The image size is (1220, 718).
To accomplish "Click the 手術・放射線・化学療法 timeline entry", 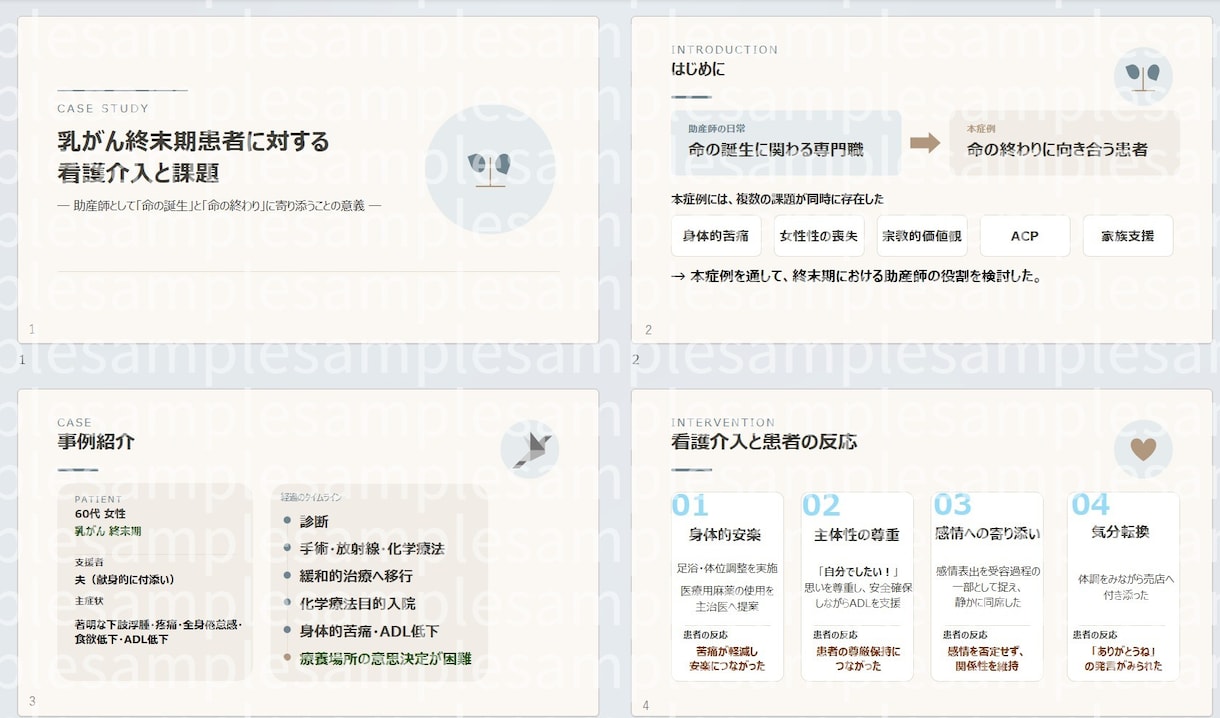I will click(x=371, y=549).
